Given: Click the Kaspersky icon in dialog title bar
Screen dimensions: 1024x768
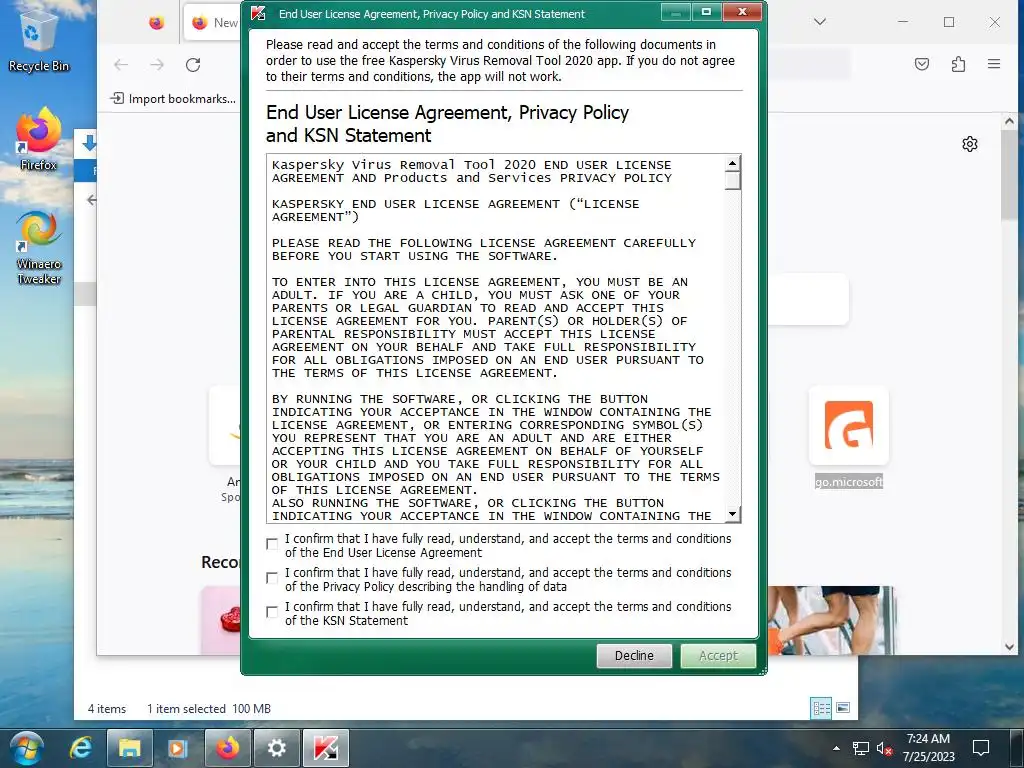Looking at the screenshot, I should coord(259,14).
